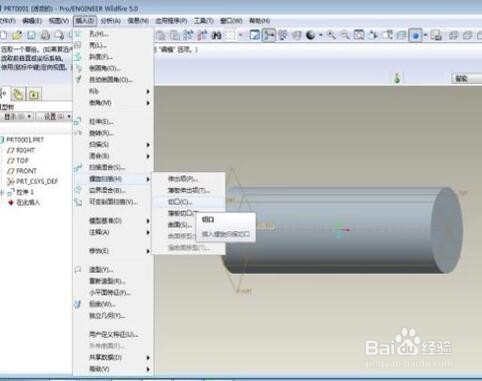
Task: Choose 壳(L) shell in Insert menu
Action: click(x=113, y=45)
